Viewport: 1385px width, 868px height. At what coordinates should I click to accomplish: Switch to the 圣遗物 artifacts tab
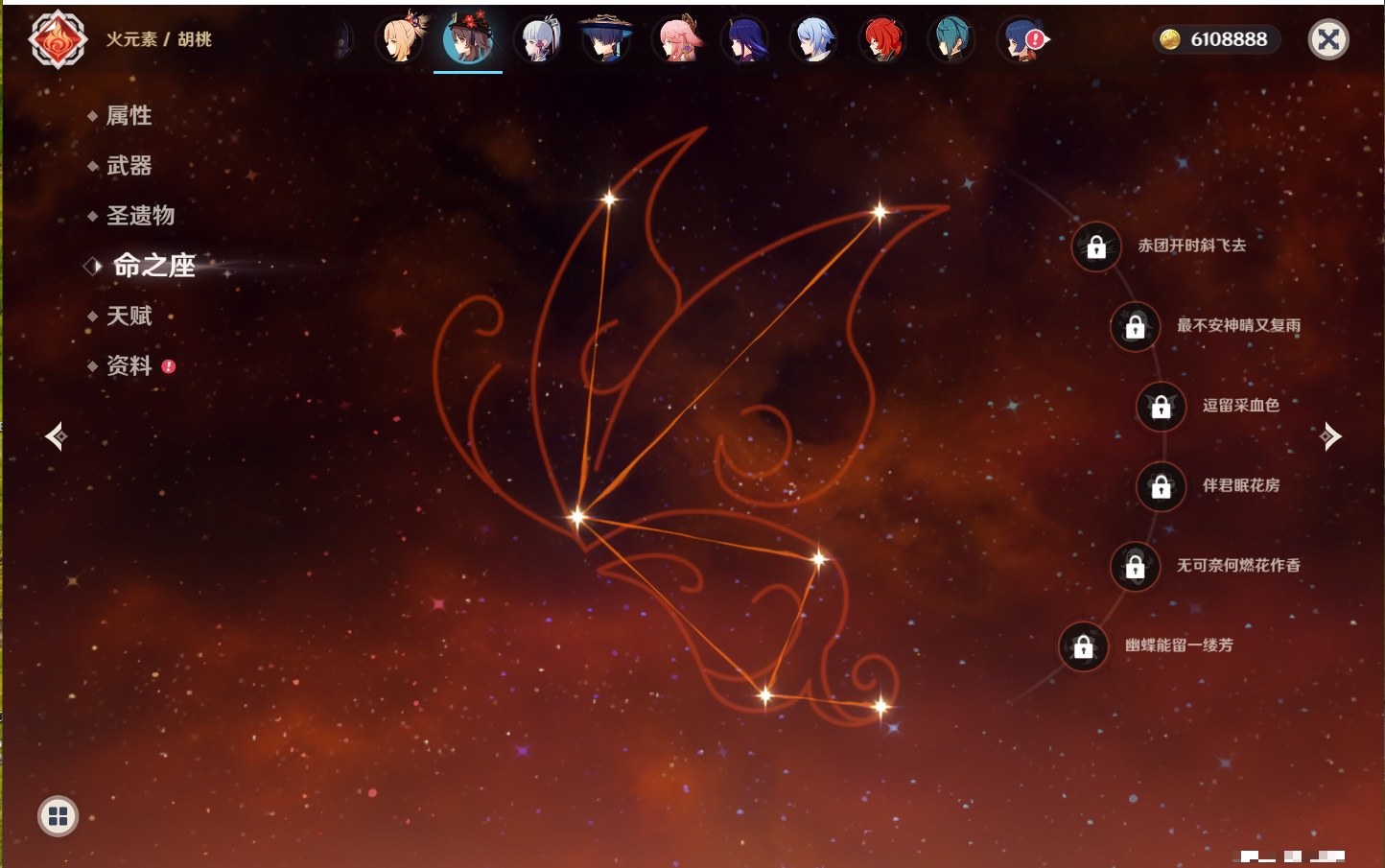pyautogui.click(x=140, y=216)
